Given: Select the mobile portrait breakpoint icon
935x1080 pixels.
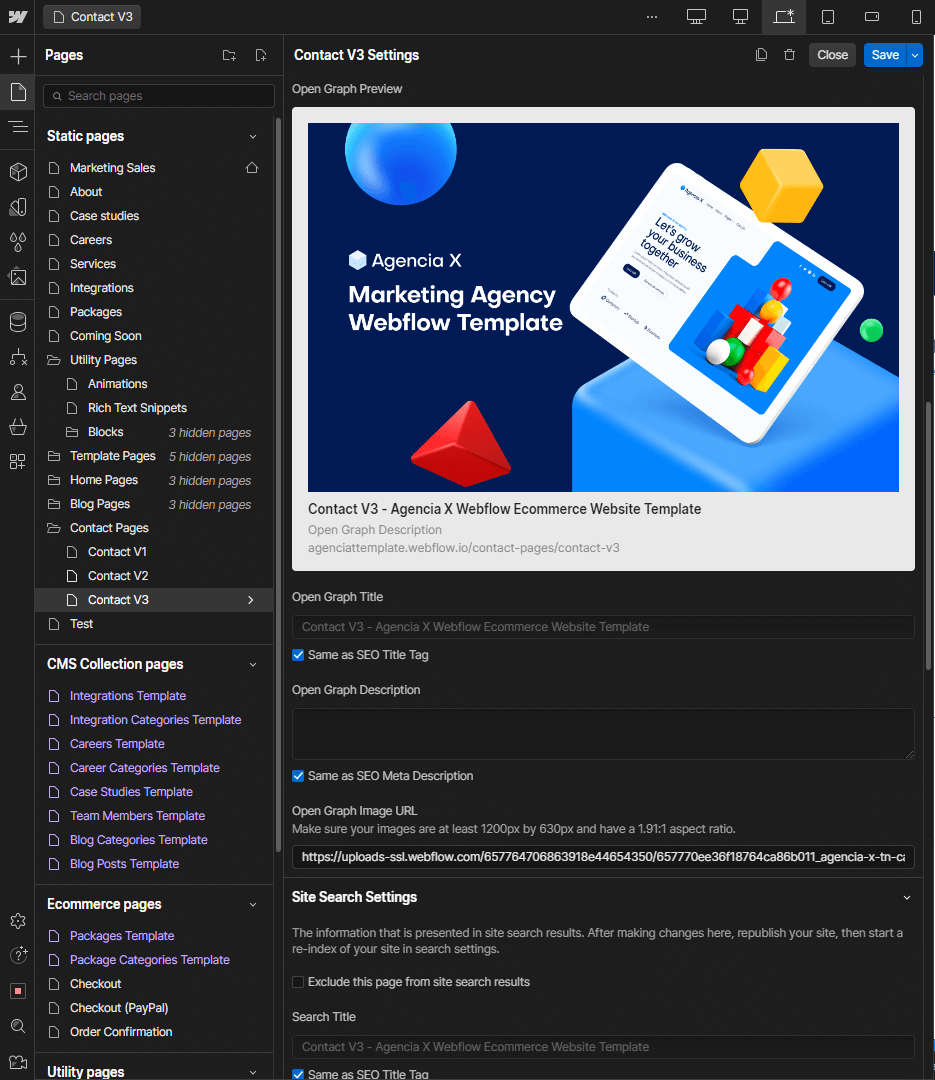Looking at the screenshot, I should (915, 16).
